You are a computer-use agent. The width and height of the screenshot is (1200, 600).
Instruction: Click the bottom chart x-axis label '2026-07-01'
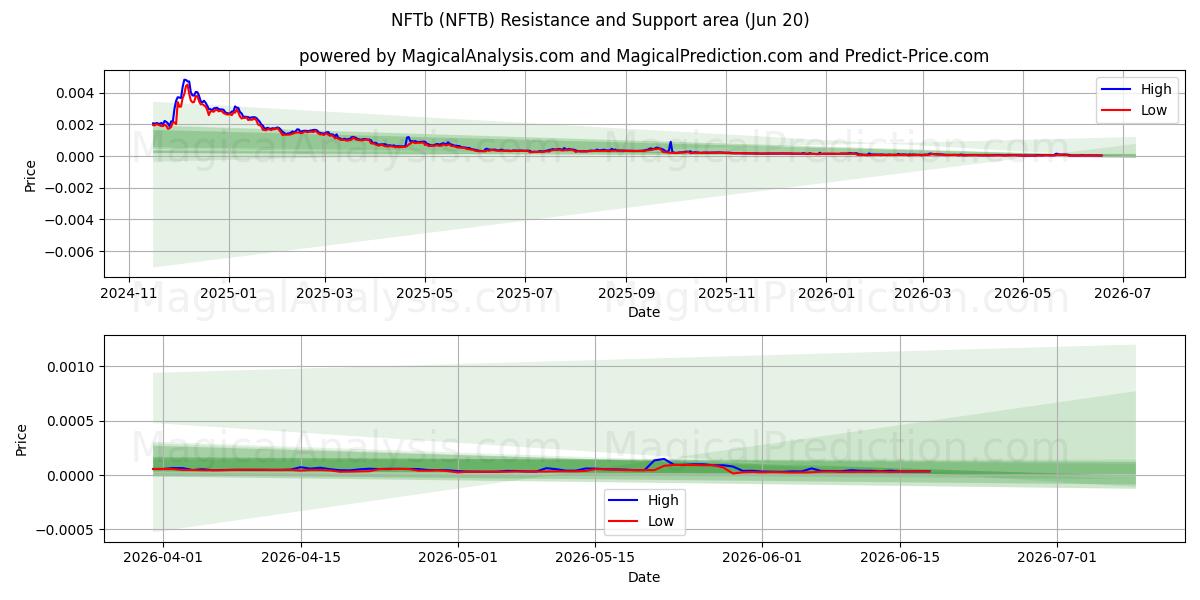tap(1057, 558)
